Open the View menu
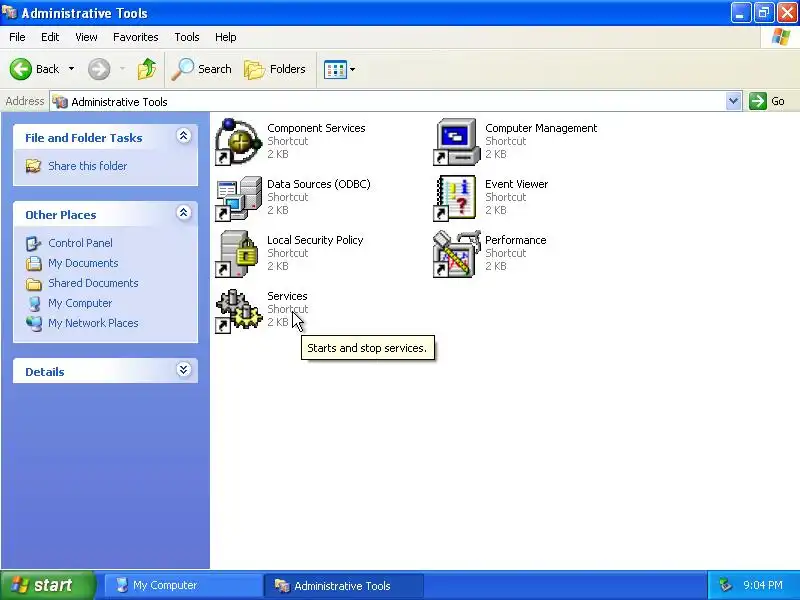800x600 pixels. (86, 37)
